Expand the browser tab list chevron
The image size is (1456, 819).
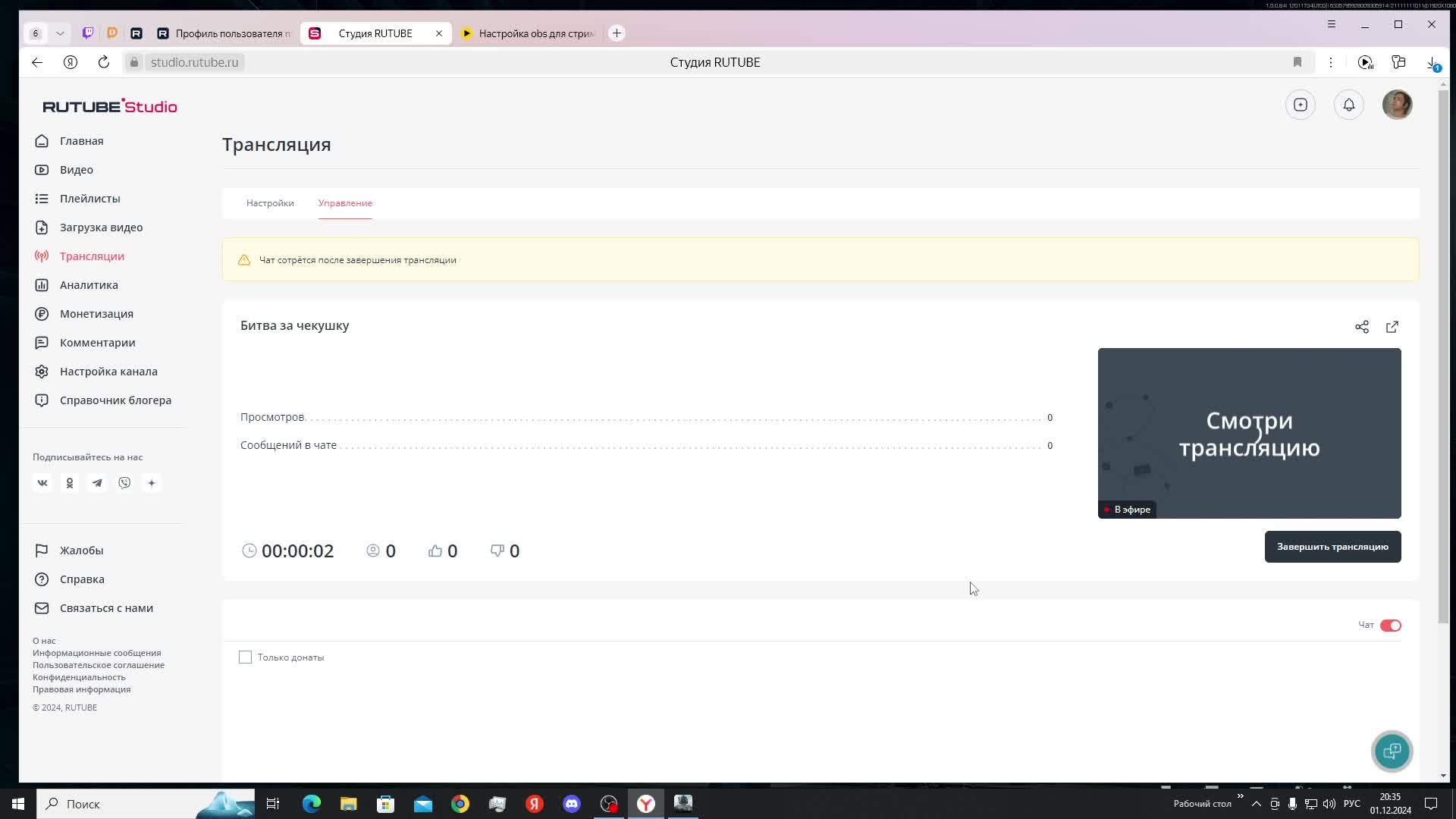click(60, 33)
